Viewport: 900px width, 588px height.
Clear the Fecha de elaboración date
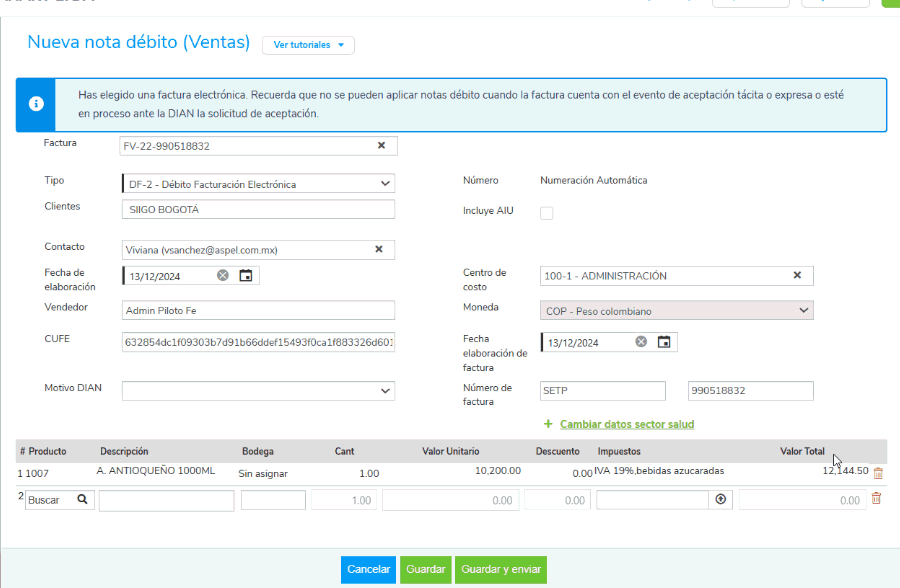click(223, 276)
